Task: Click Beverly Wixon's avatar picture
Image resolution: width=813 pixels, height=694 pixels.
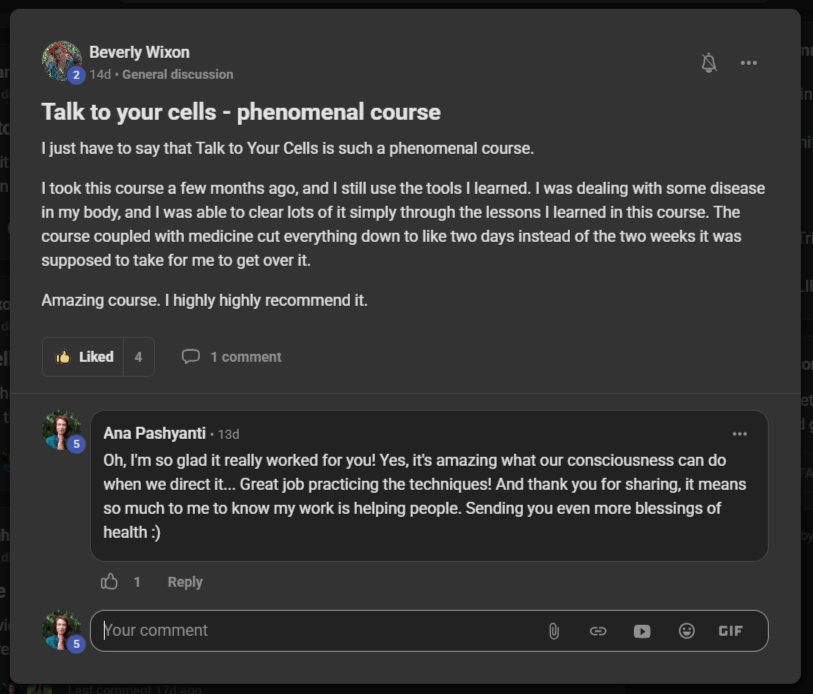Action: tap(61, 61)
